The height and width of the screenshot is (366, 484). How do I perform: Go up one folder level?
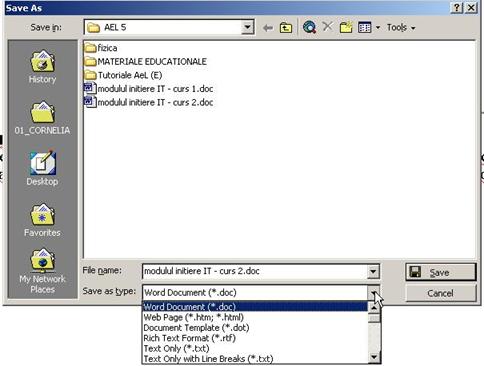click(286, 28)
